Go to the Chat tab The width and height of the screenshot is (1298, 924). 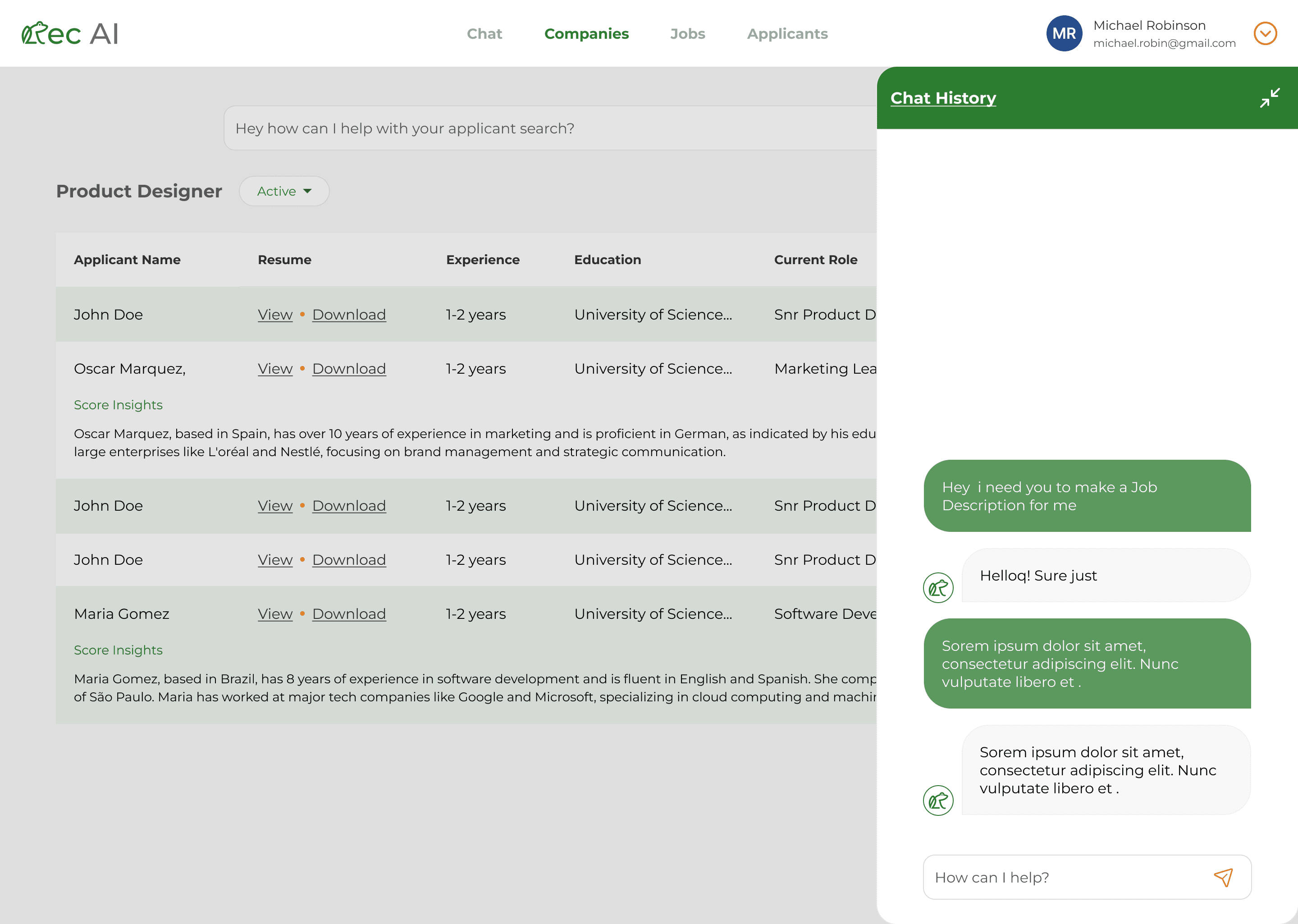point(484,33)
